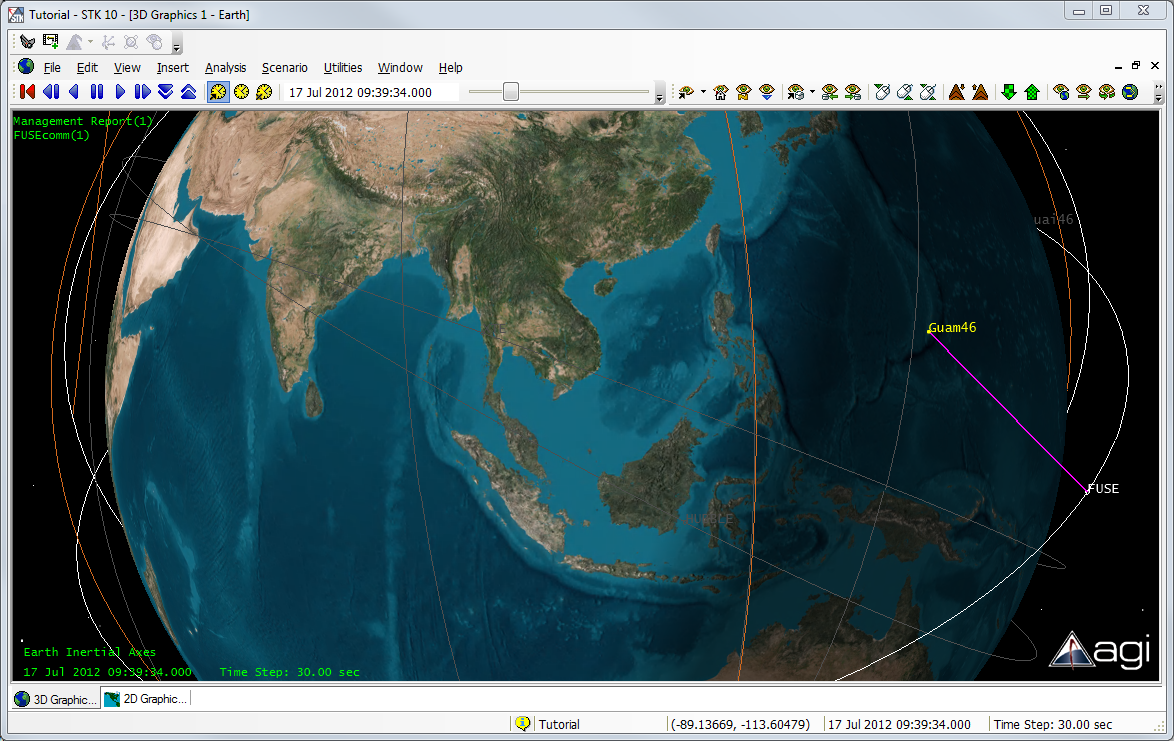Toggle the Real-time animation mode clock
This screenshot has width=1174, height=741.
(242, 92)
